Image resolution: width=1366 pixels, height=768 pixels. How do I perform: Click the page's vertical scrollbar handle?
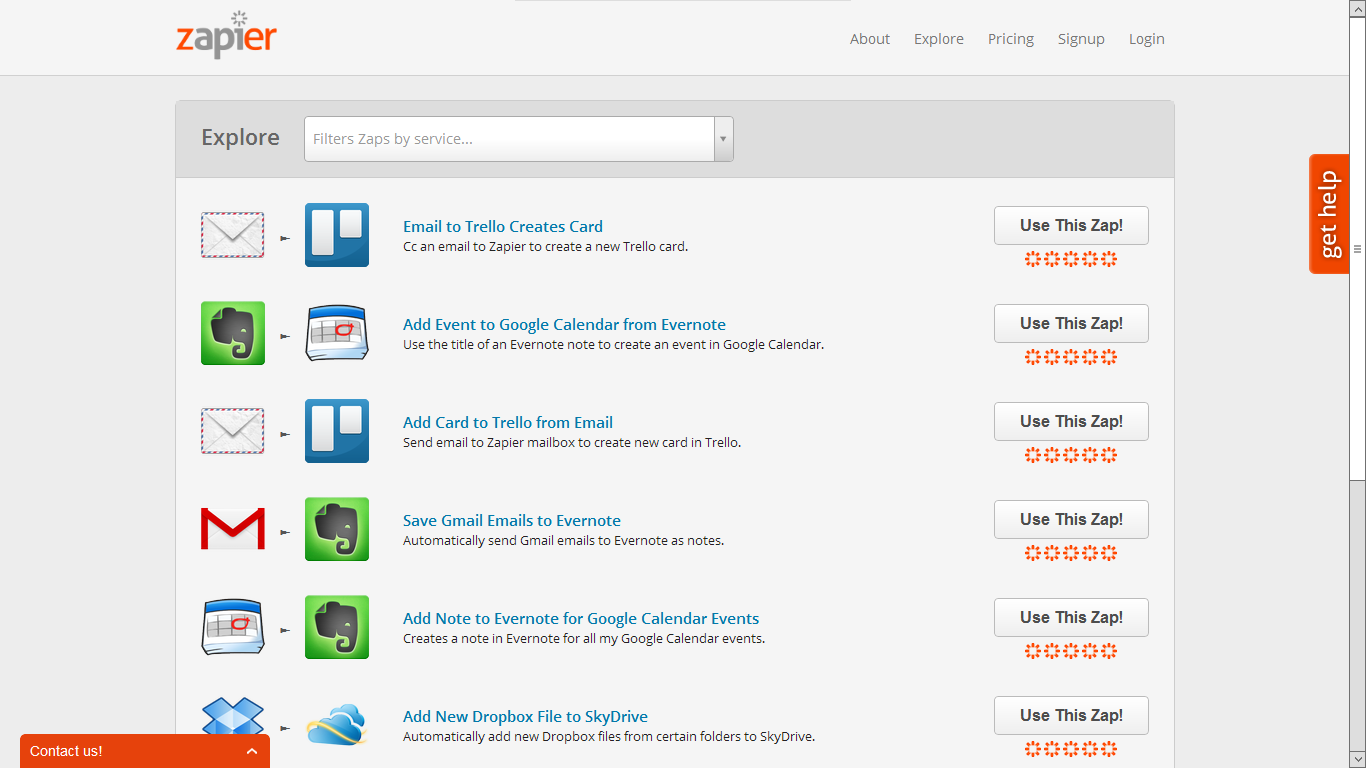coord(1357,248)
